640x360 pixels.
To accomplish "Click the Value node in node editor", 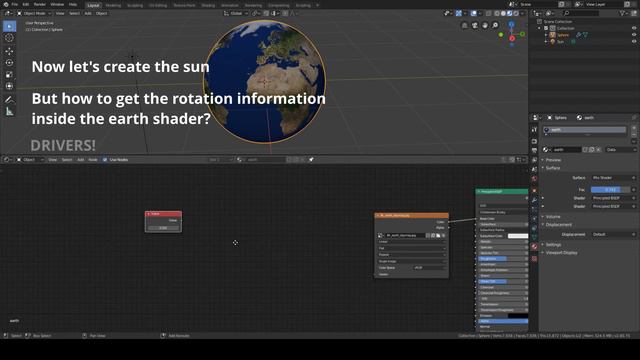I will click(x=163, y=222).
